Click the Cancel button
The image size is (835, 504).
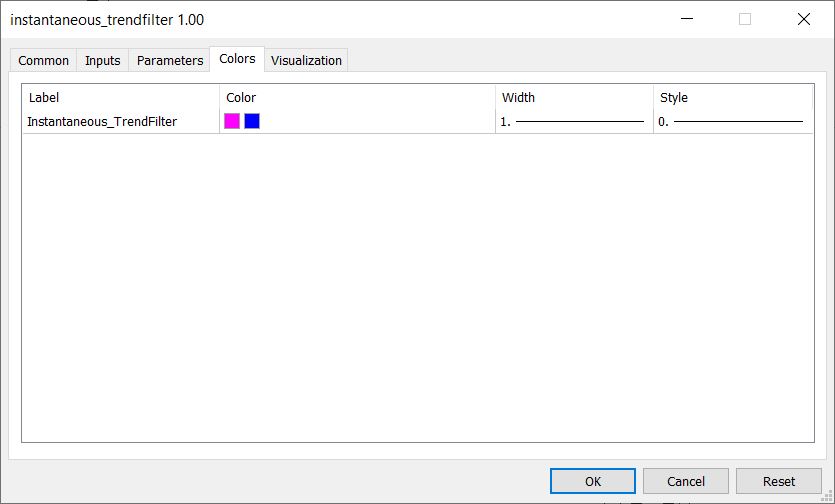[686, 481]
